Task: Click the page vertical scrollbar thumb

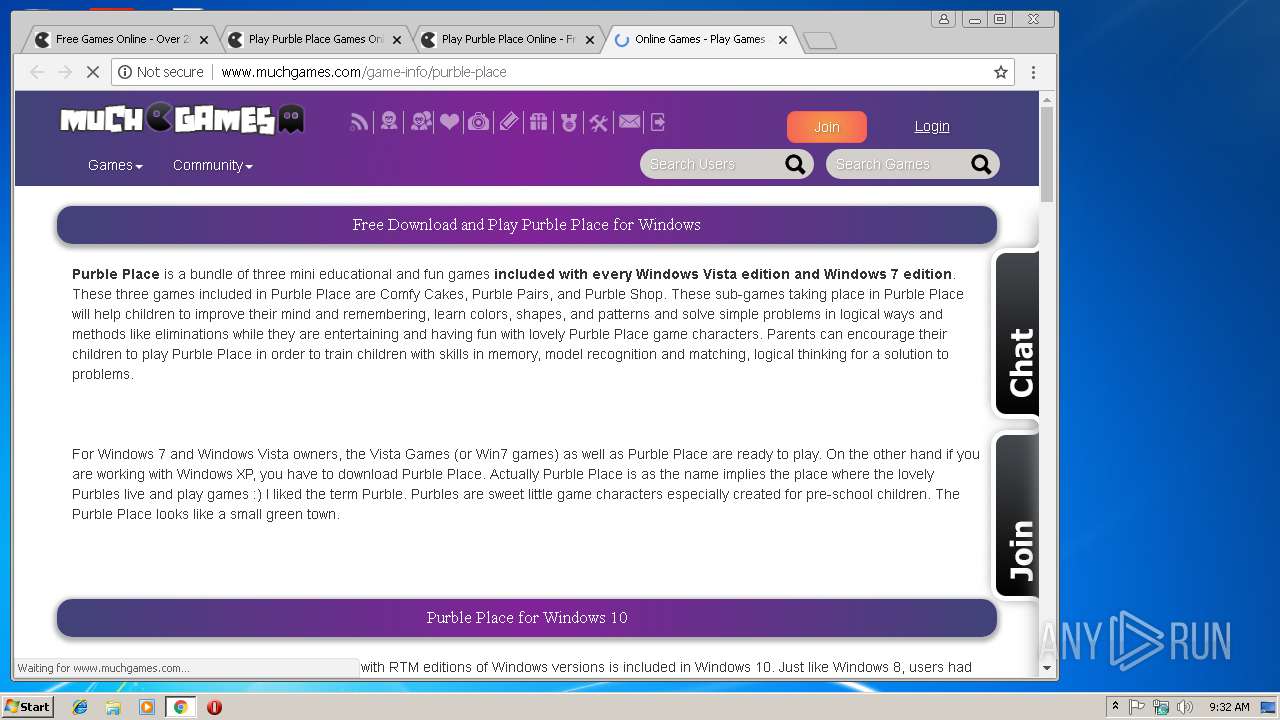Action: coord(1047,154)
